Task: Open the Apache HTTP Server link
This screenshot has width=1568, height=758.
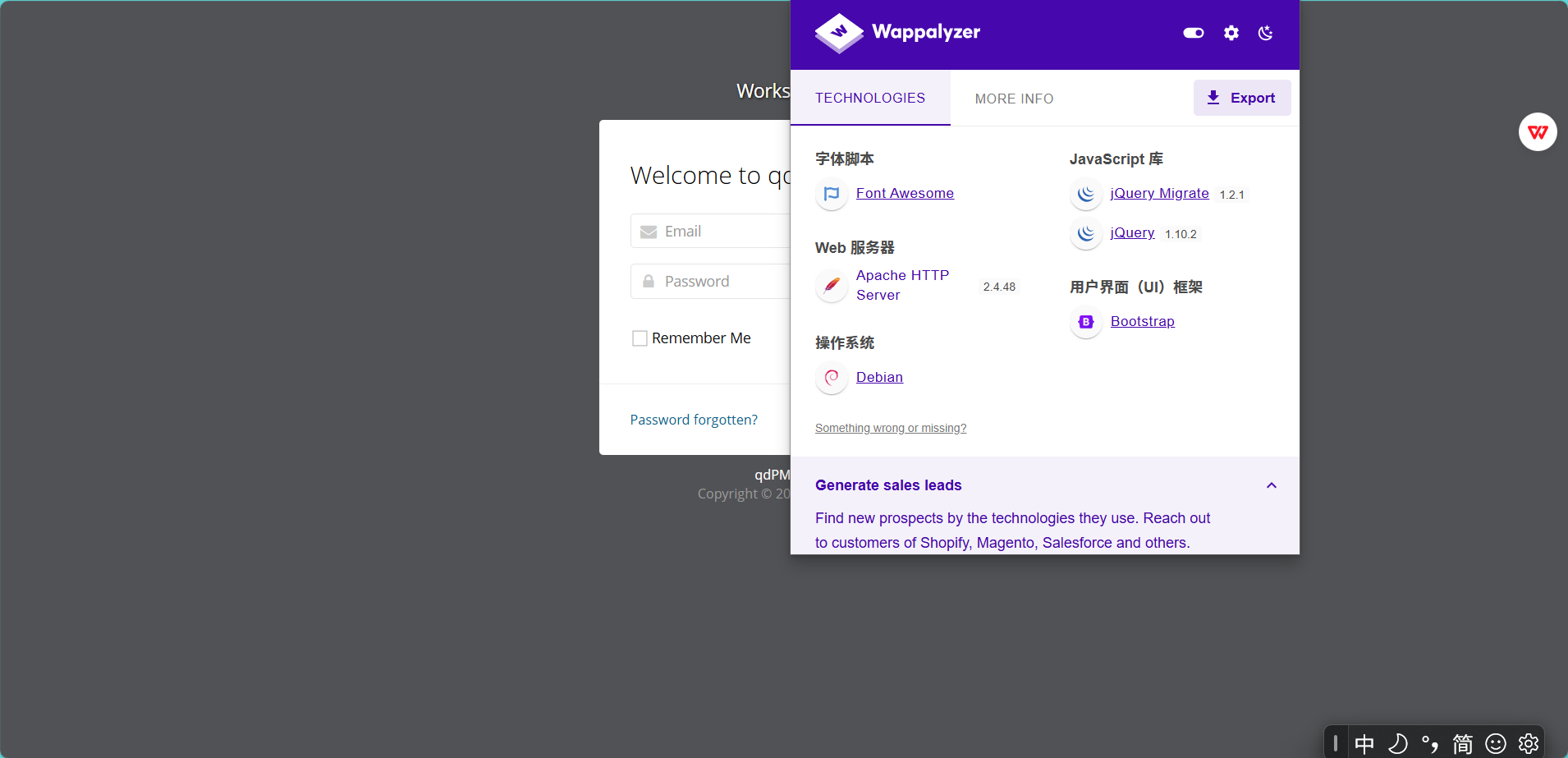Action: click(x=902, y=285)
